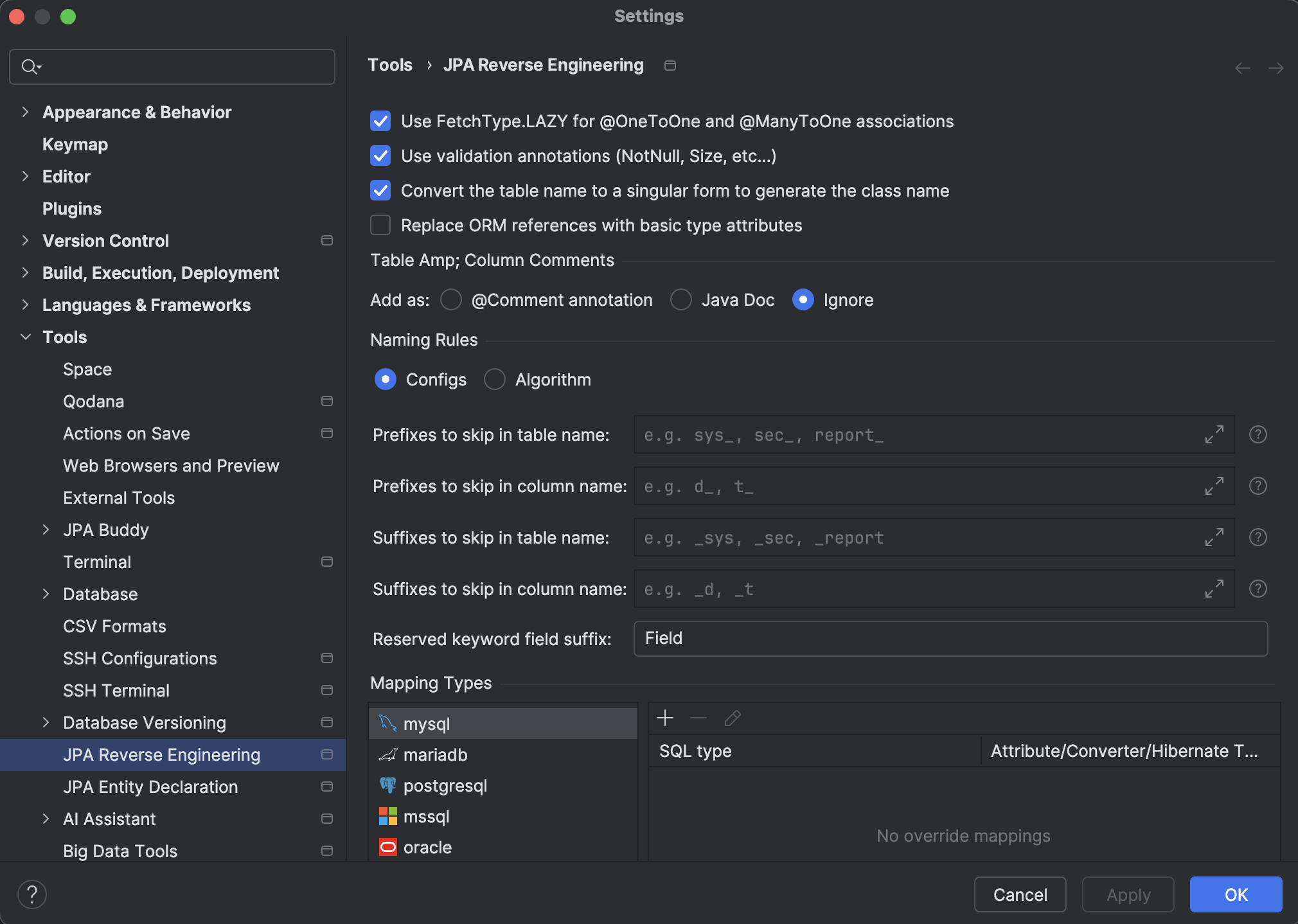
Task: Click the Cancel button
Action: pyautogui.click(x=1019, y=894)
